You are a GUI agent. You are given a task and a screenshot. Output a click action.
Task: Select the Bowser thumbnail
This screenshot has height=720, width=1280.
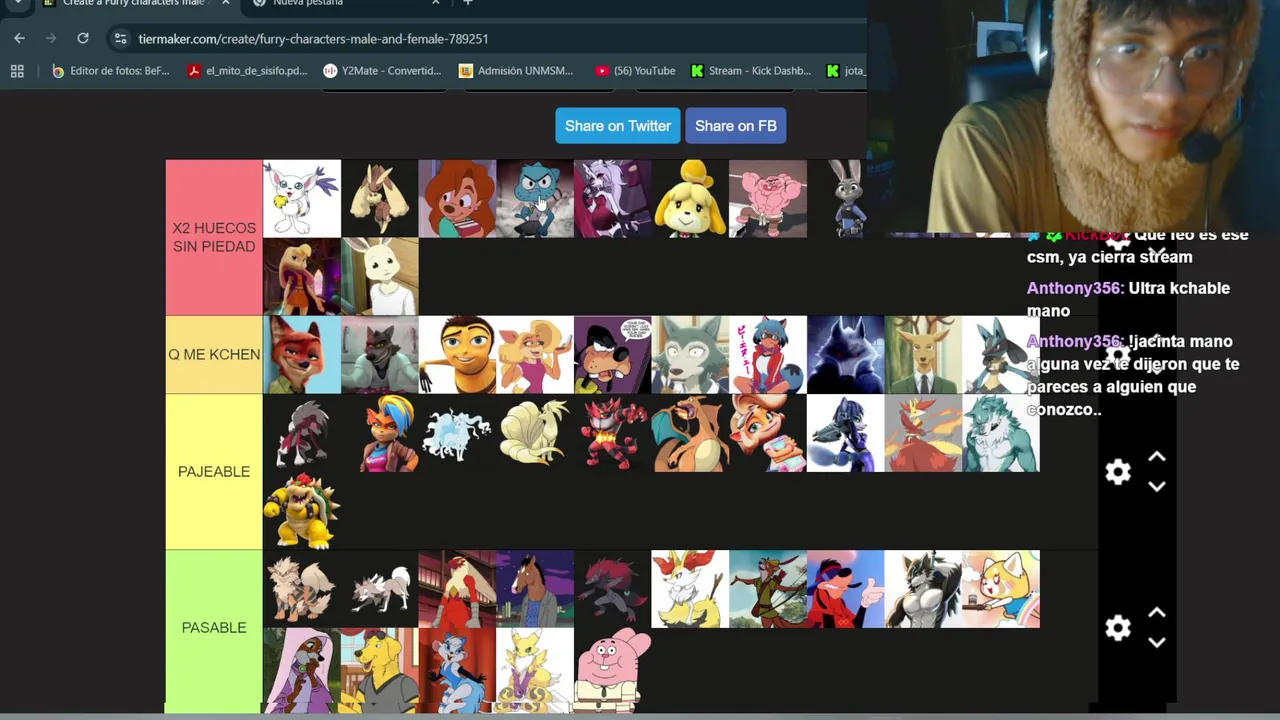point(302,511)
